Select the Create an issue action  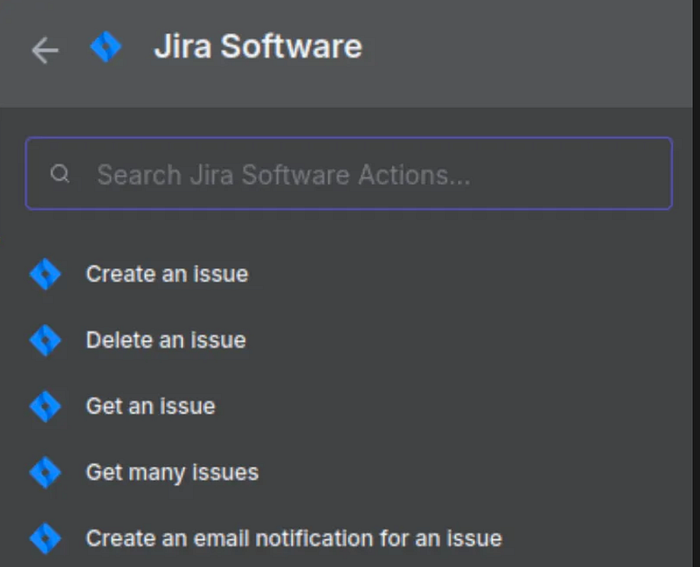pos(167,274)
